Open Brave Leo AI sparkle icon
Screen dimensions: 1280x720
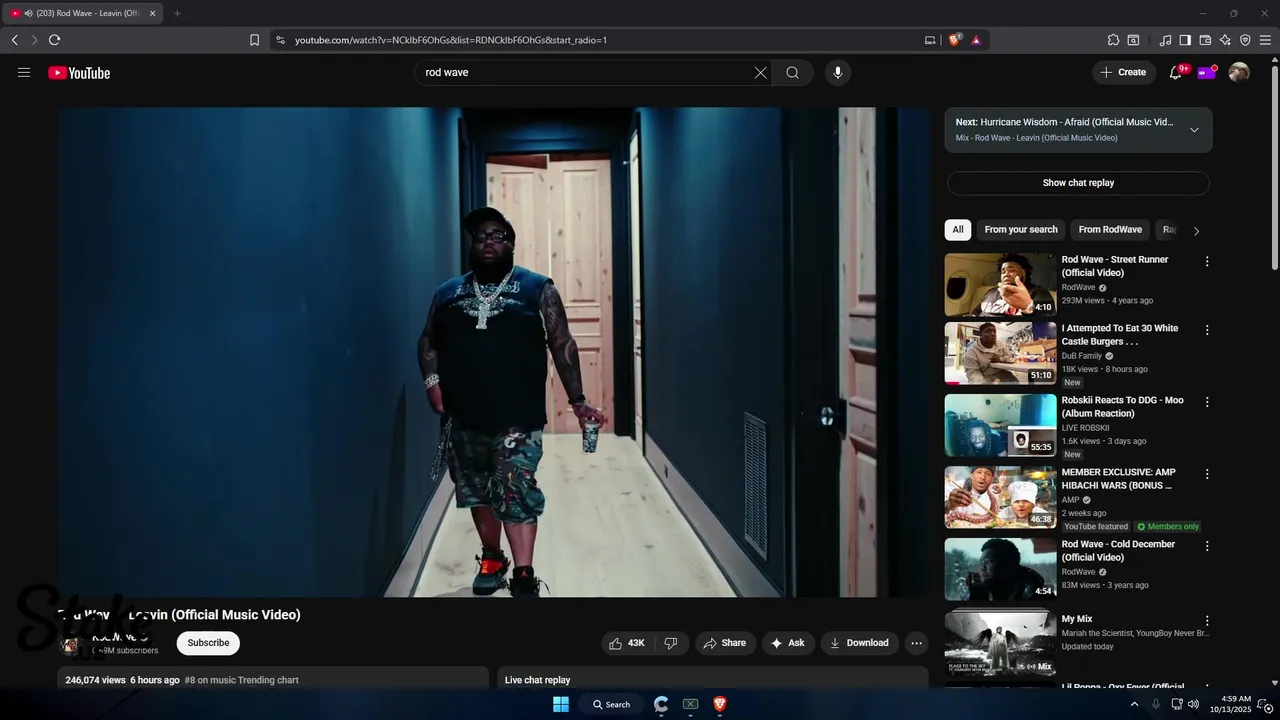[1225, 40]
